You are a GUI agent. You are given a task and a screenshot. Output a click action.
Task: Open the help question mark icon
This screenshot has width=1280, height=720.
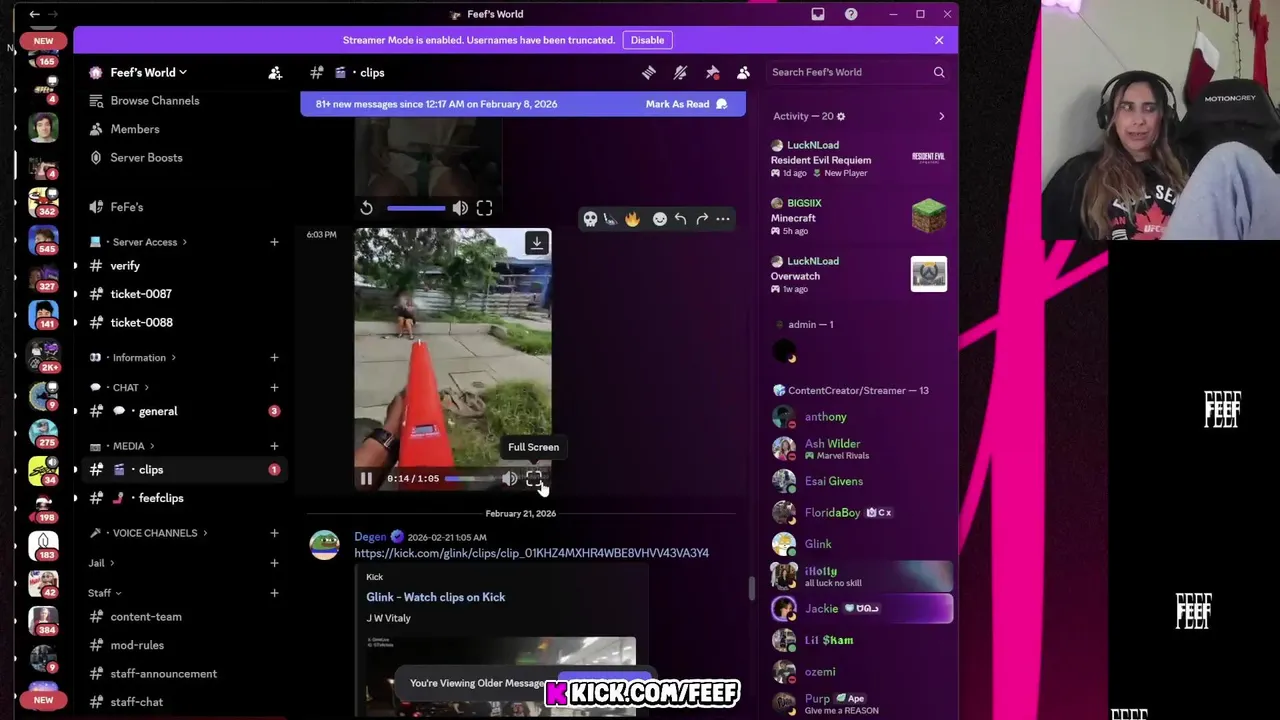coord(851,14)
